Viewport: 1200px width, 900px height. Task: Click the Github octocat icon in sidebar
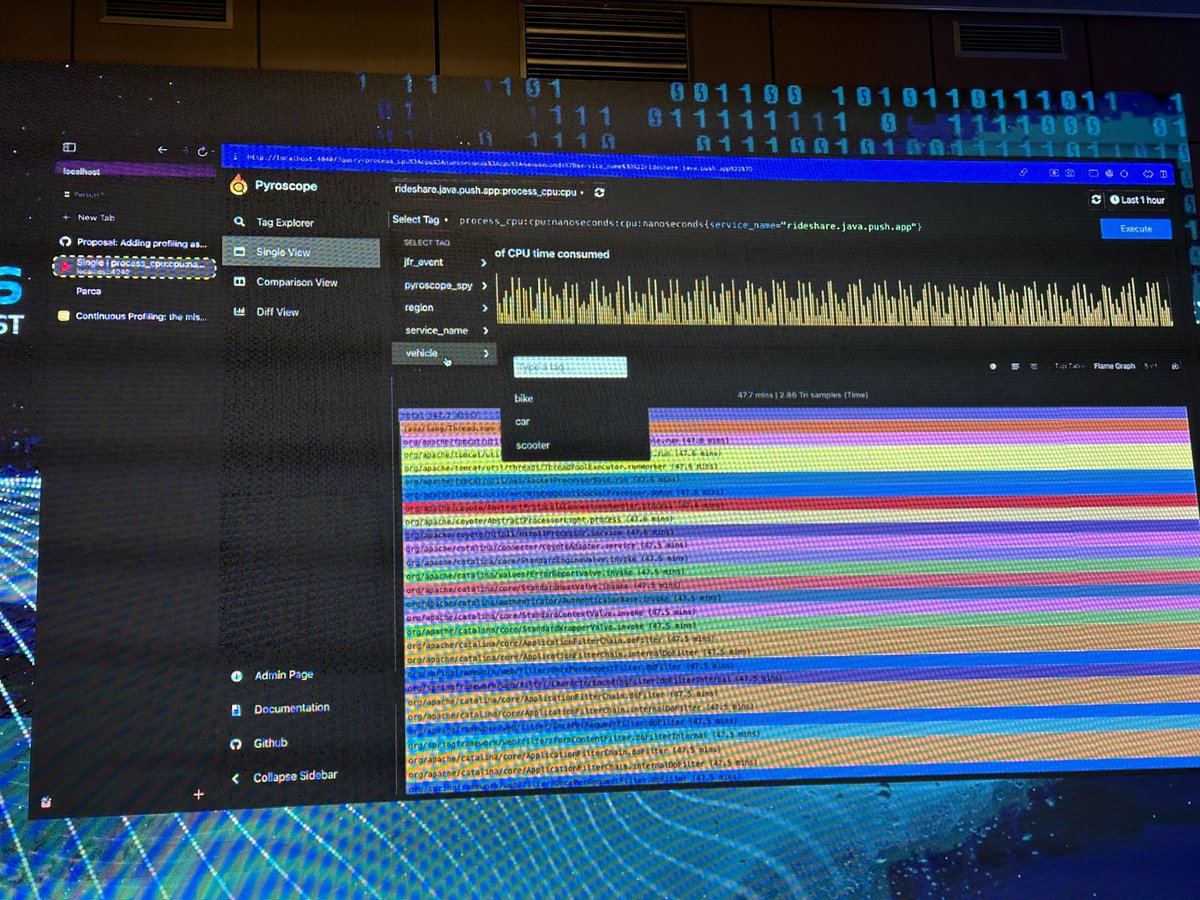[236, 744]
